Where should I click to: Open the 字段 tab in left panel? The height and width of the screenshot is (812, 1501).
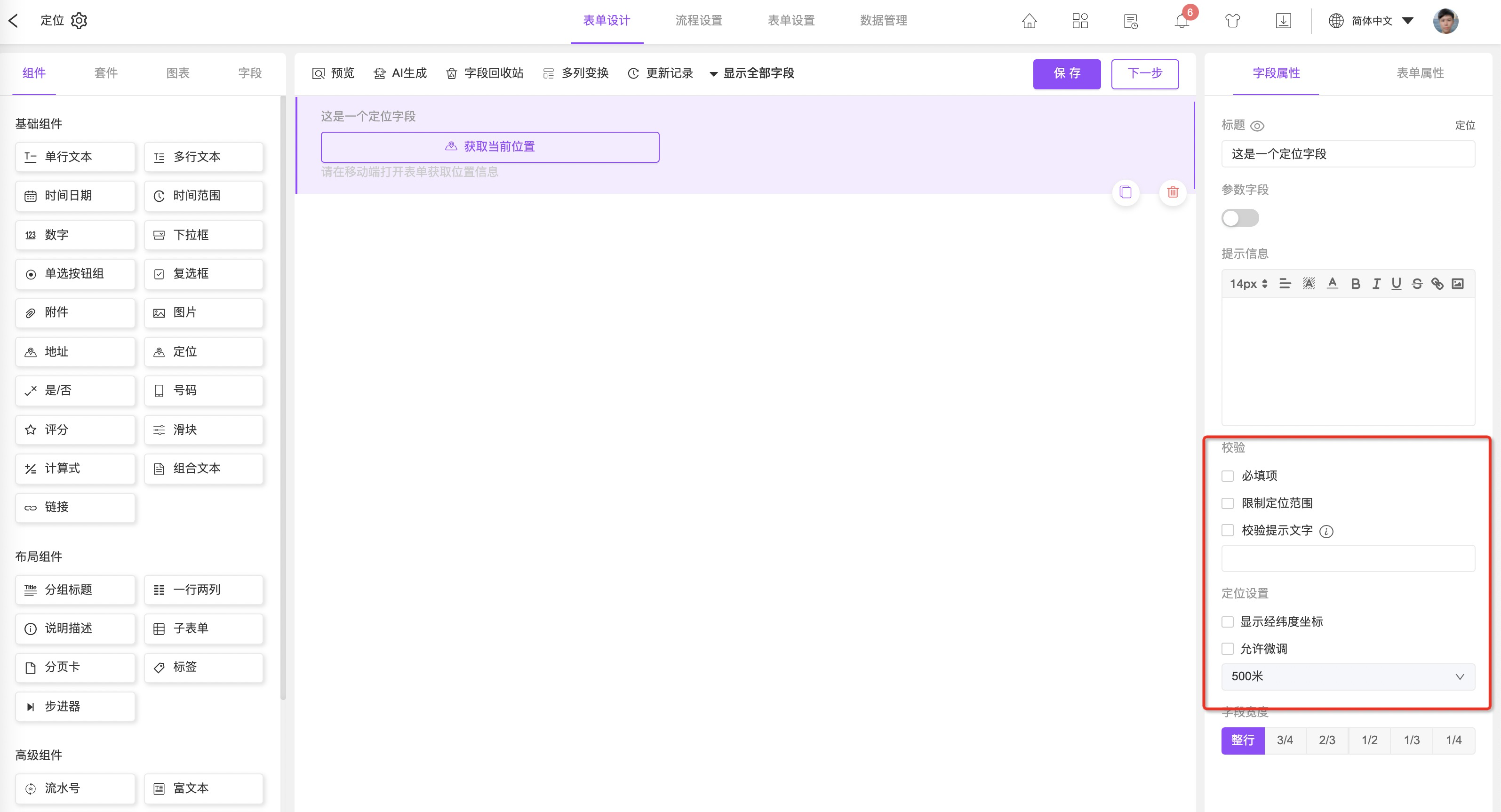click(250, 73)
